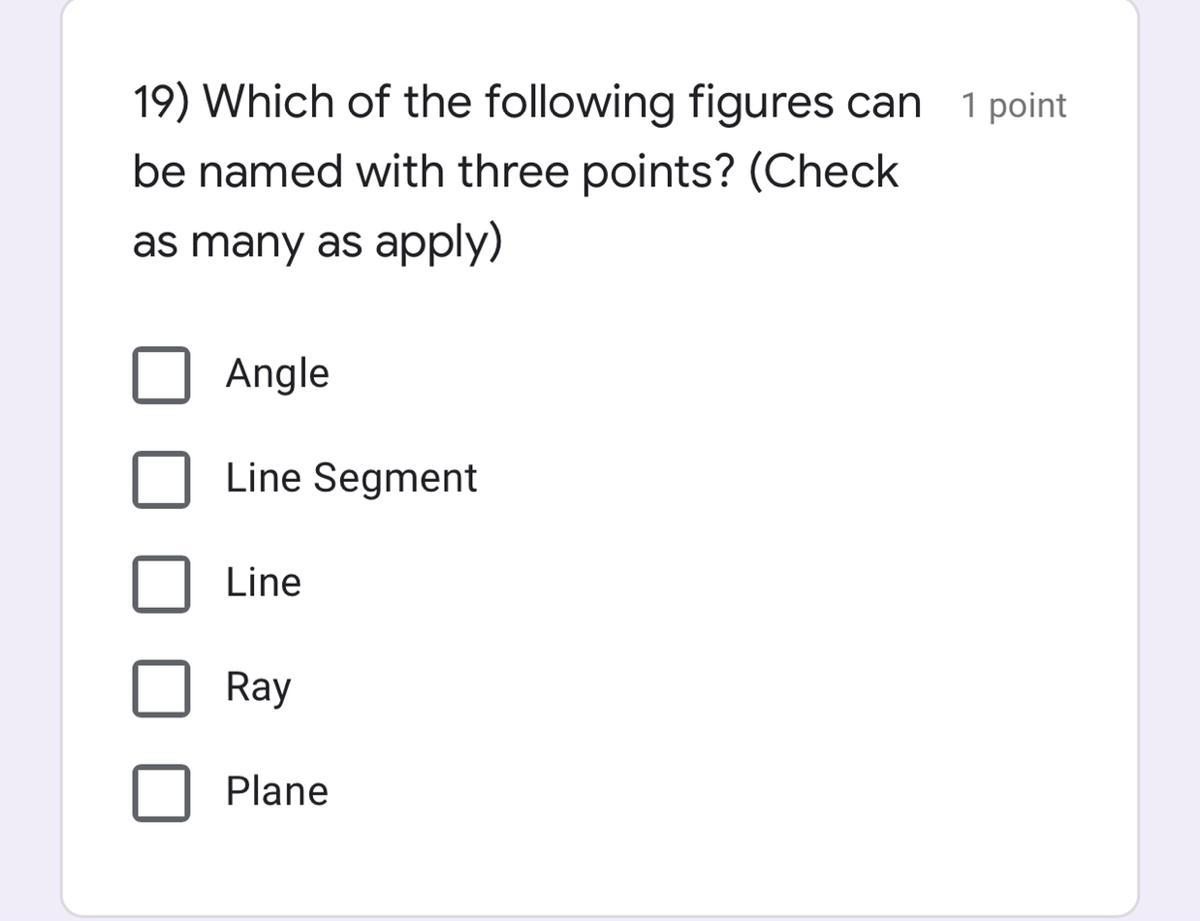Click the "Plane" option label text

[277, 791]
